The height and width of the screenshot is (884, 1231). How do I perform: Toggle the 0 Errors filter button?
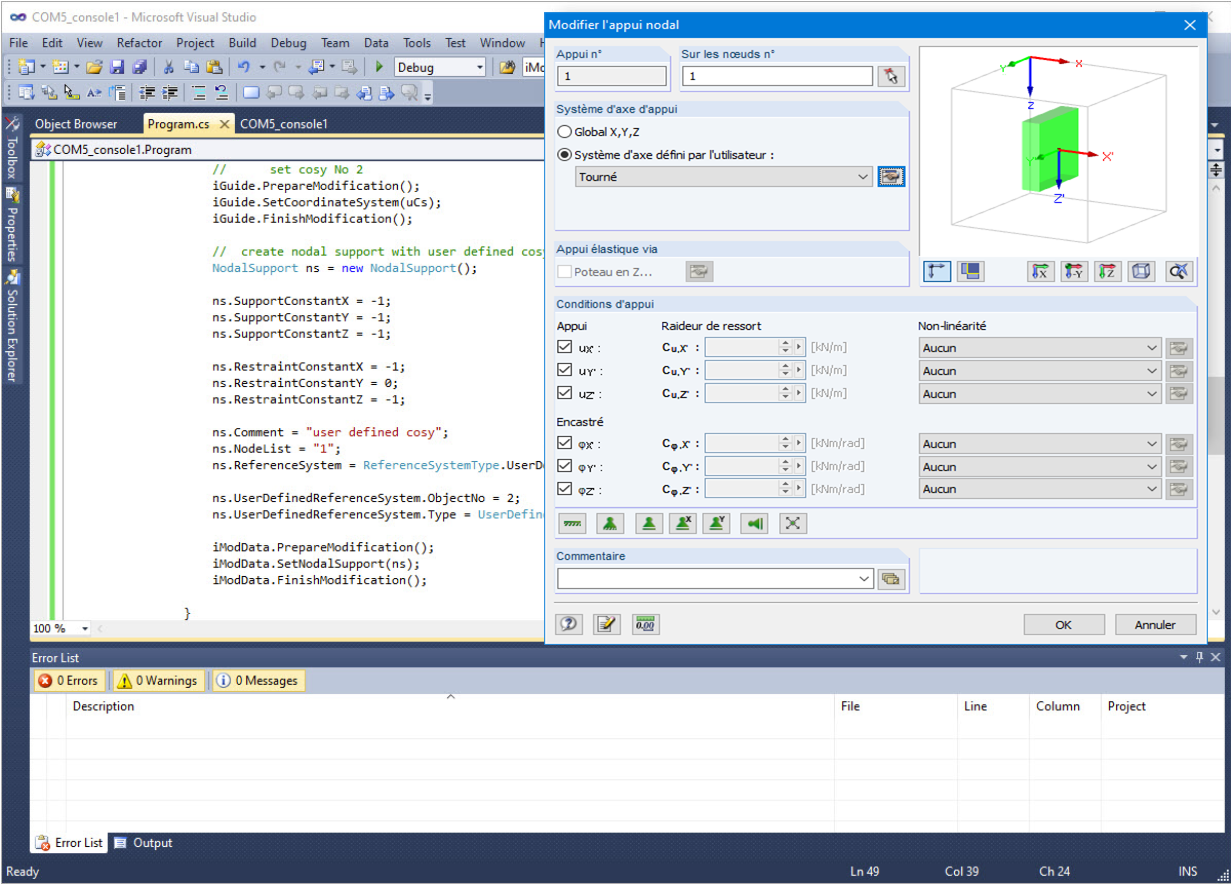pos(69,680)
